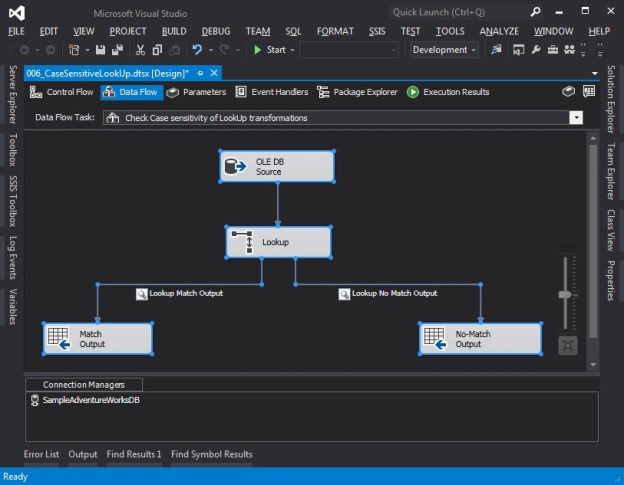Select the Match Output destination component
Image resolution: width=624 pixels, height=485 pixels.
[x=98, y=339]
